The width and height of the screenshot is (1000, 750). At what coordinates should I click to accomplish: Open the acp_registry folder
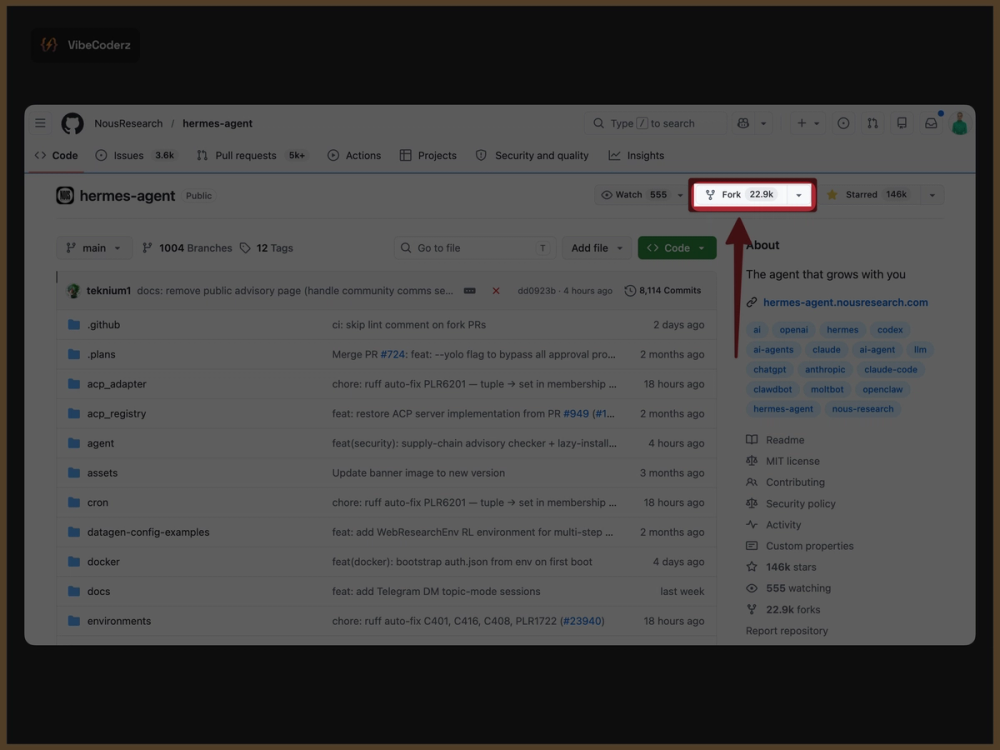(117, 414)
